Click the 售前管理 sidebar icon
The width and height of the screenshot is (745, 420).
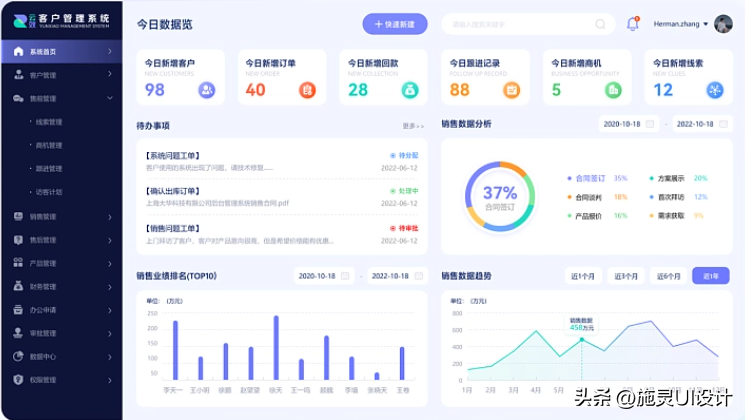[18, 98]
